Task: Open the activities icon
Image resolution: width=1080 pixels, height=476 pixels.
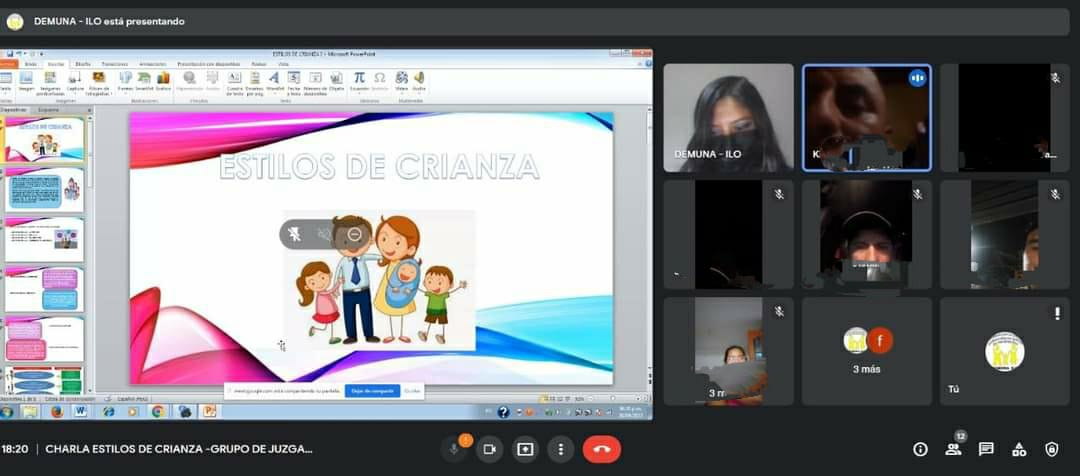Action: (1019, 450)
